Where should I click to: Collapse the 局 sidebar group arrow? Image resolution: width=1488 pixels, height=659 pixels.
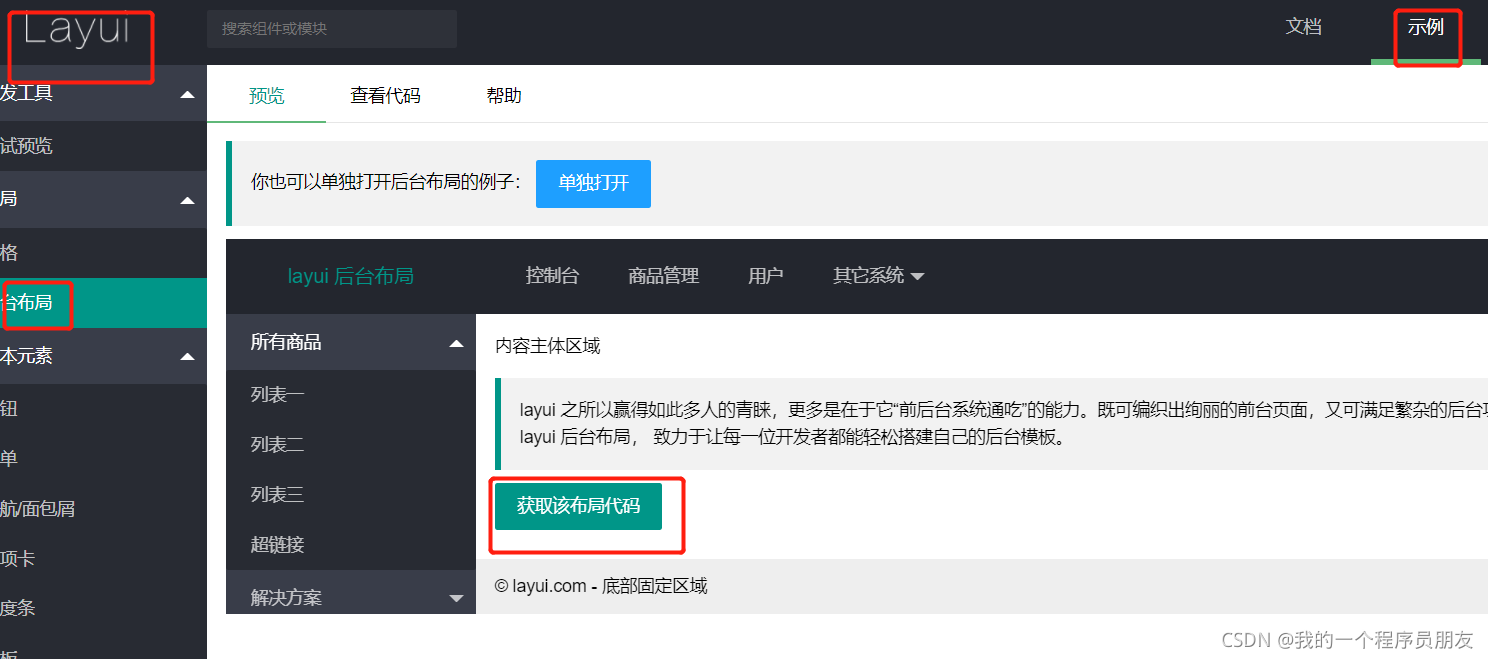point(187,200)
